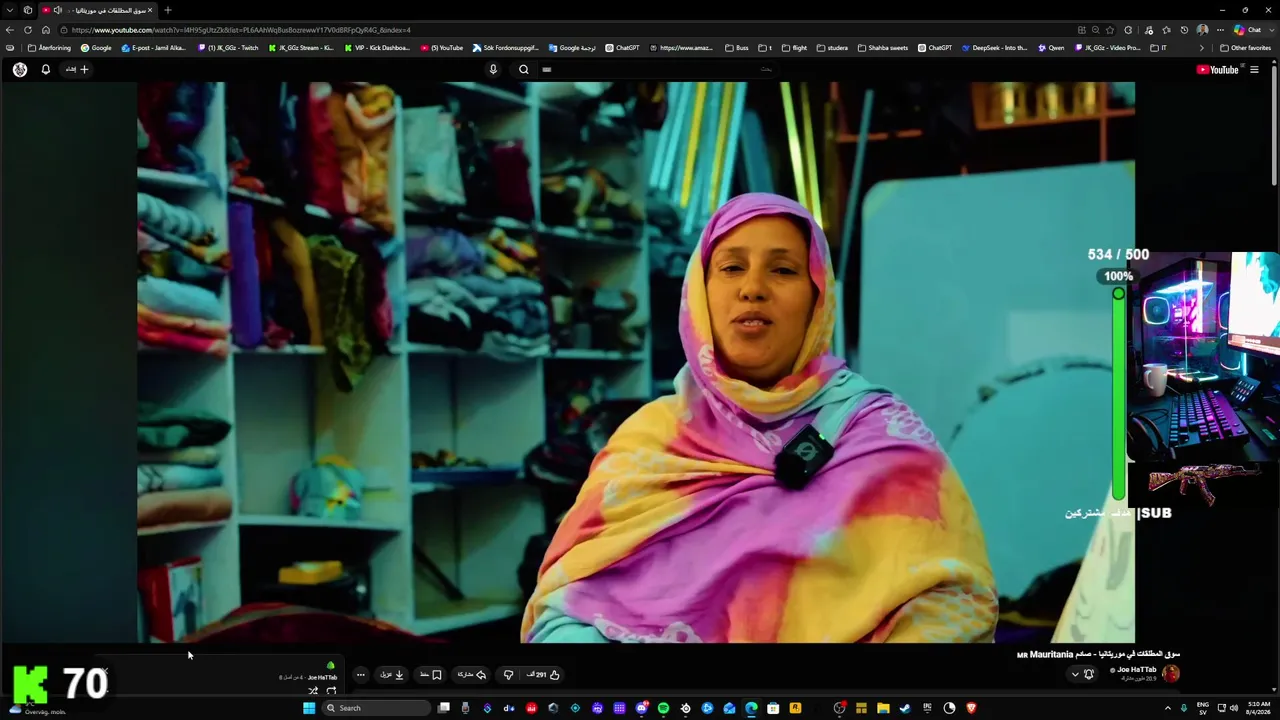Dislike the video with thumbs down
The height and width of the screenshot is (720, 1280).
point(508,675)
